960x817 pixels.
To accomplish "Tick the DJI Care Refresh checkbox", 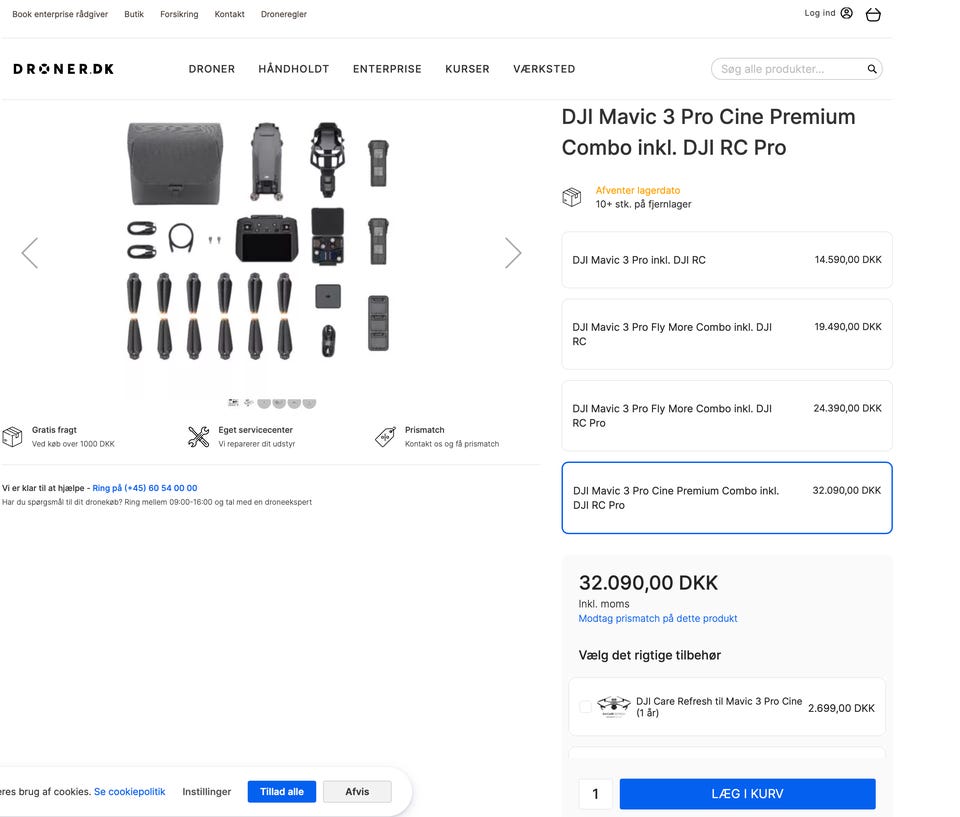I will (x=586, y=708).
